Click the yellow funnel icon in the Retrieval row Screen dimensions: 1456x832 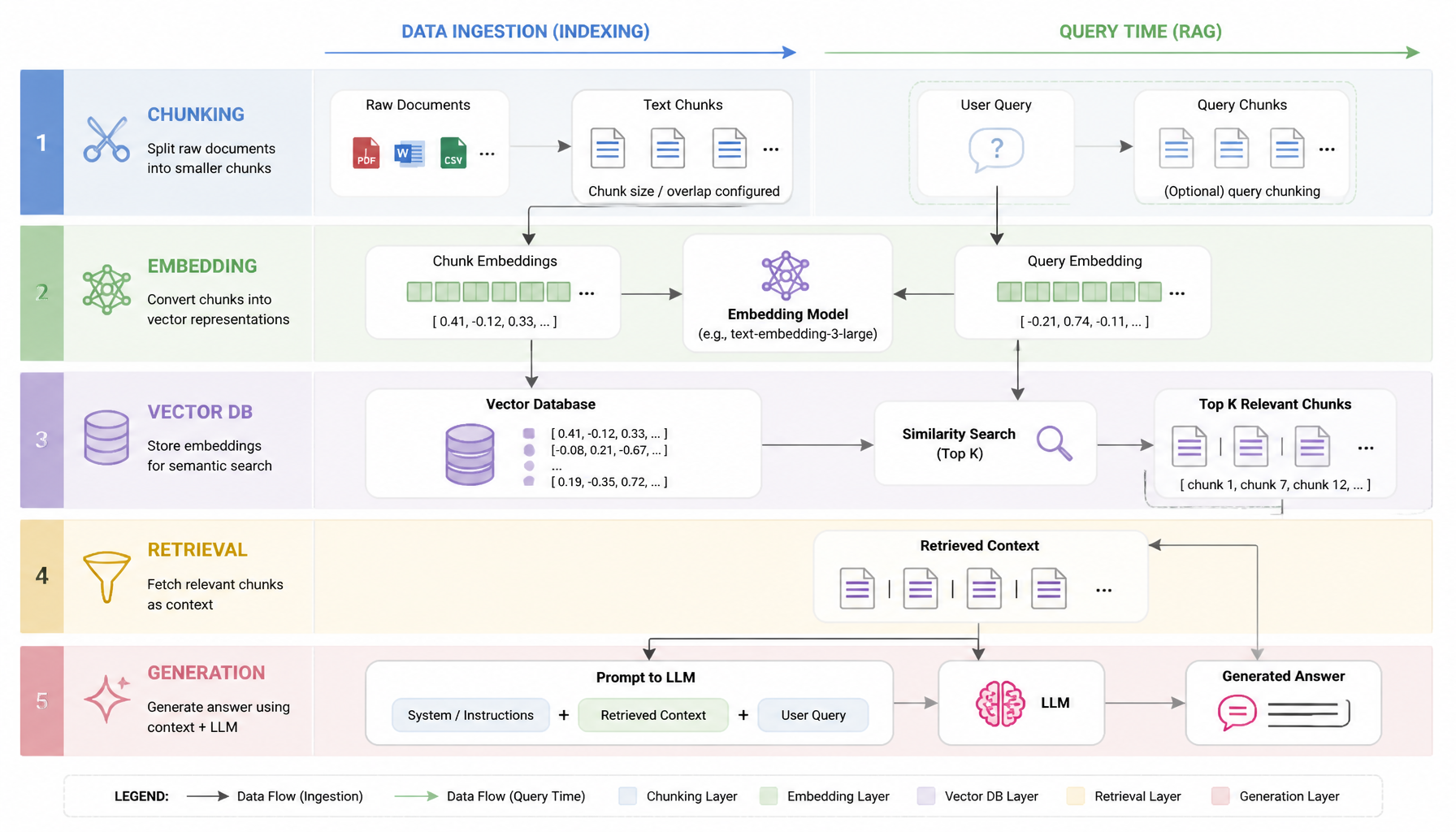(x=106, y=577)
